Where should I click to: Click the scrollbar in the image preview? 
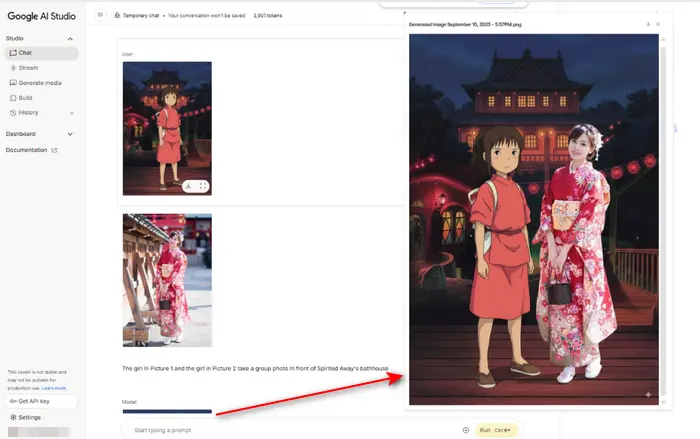click(663, 221)
